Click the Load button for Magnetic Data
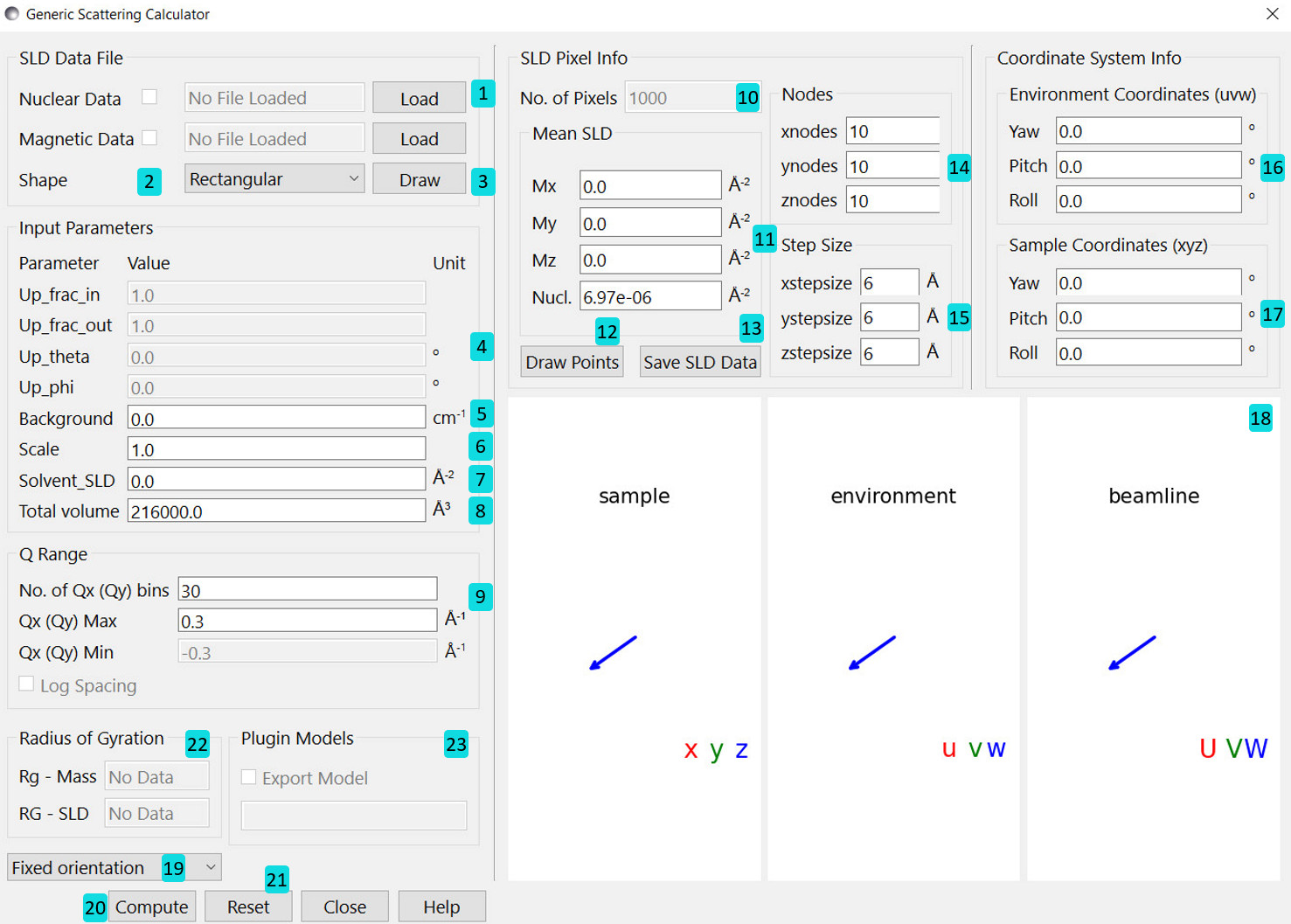1291x924 pixels. pyautogui.click(x=419, y=139)
